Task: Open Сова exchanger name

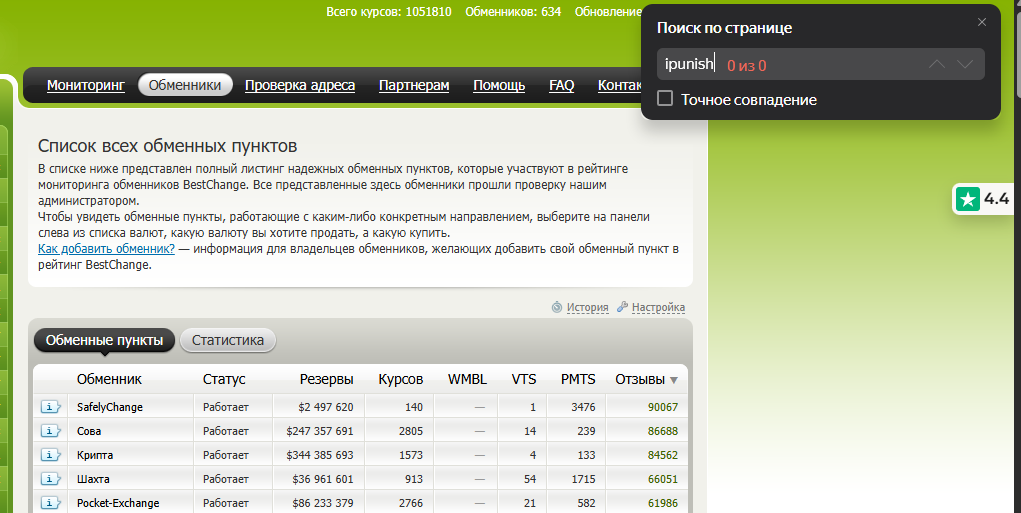Action: (x=89, y=431)
